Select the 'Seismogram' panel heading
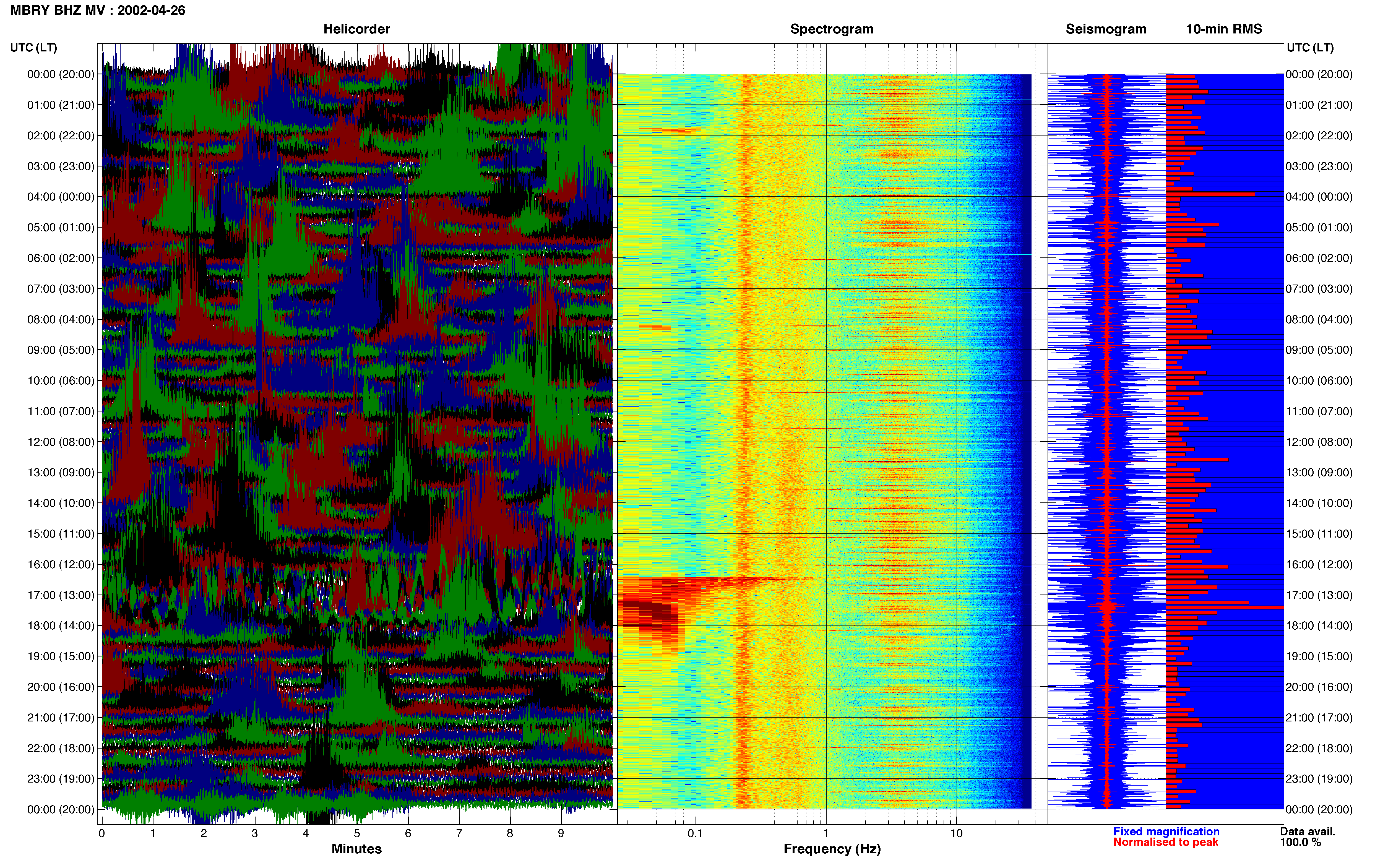Screen dimensions: 1388x868 click(x=1106, y=29)
